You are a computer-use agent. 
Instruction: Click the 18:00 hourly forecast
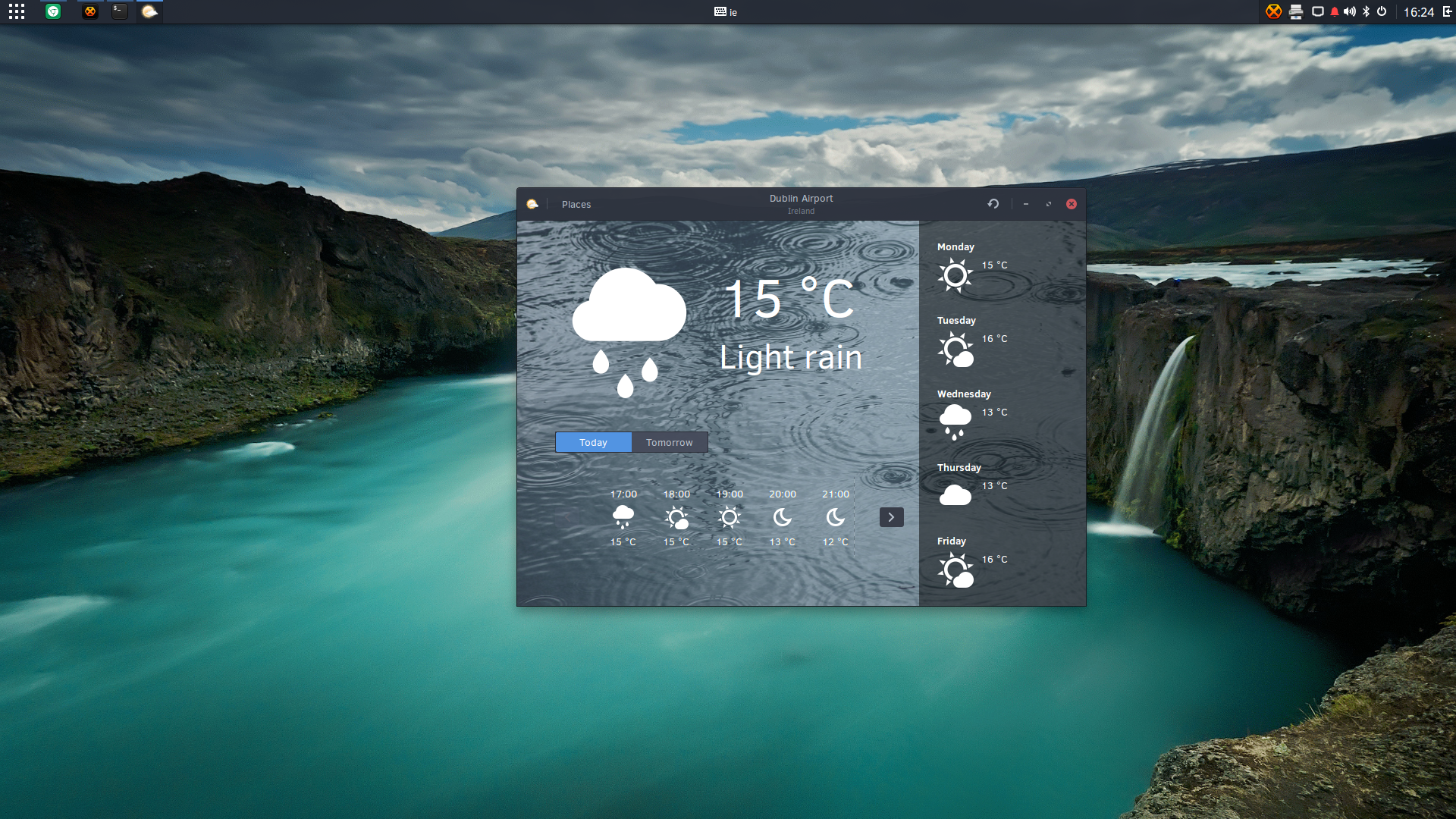click(676, 518)
